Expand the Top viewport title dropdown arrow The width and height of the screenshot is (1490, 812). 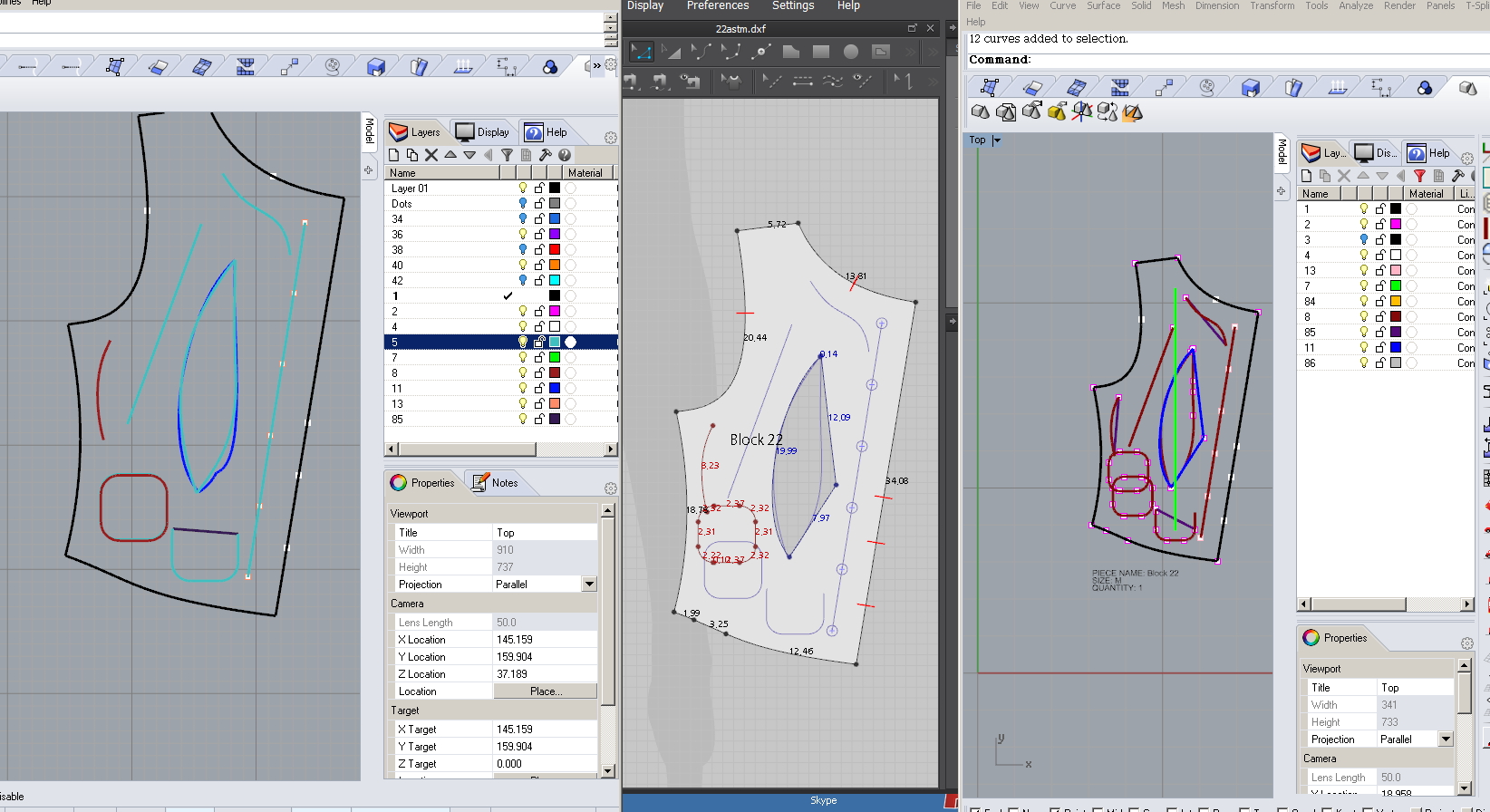[x=997, y=140]
